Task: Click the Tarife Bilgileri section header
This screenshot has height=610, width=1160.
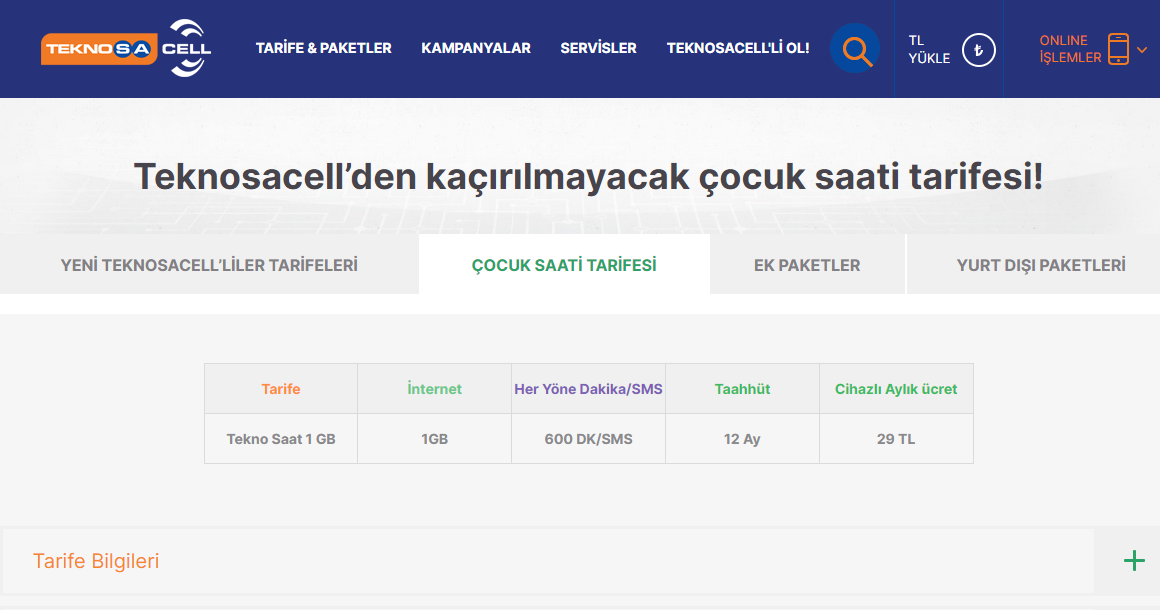Action: [x=548, y=560]
